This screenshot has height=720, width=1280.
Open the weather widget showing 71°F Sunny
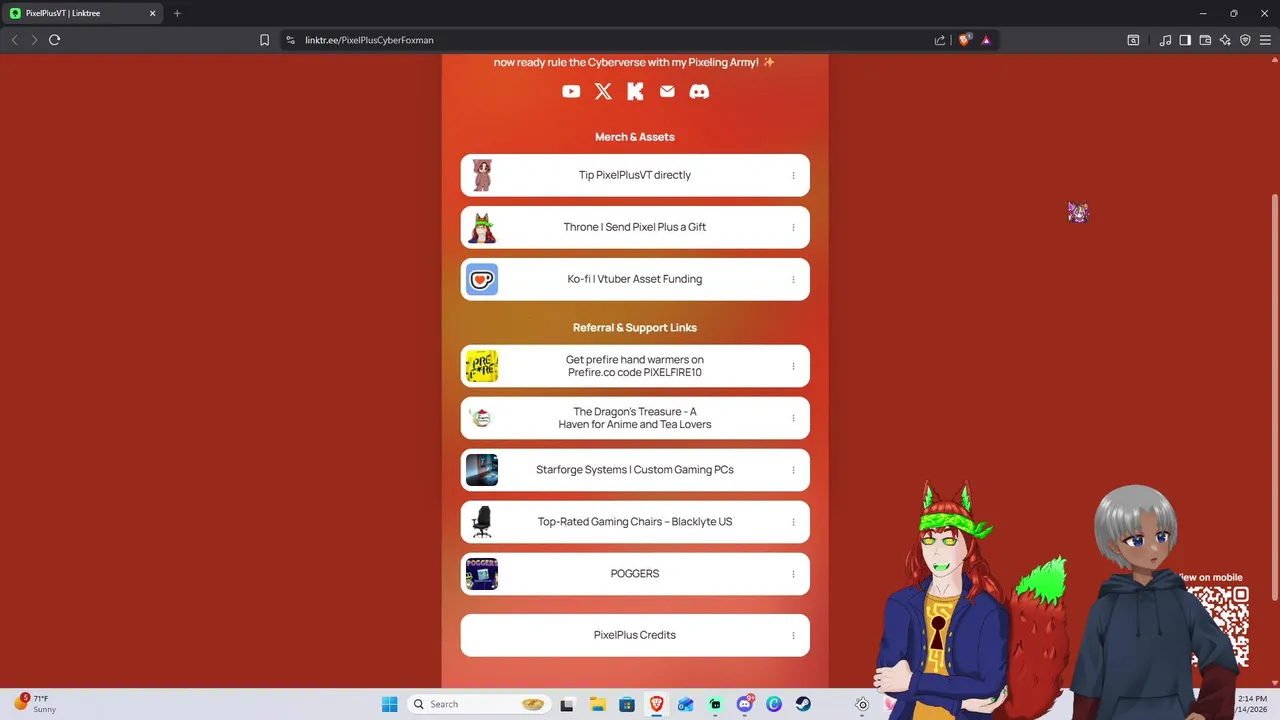[36, 704]
